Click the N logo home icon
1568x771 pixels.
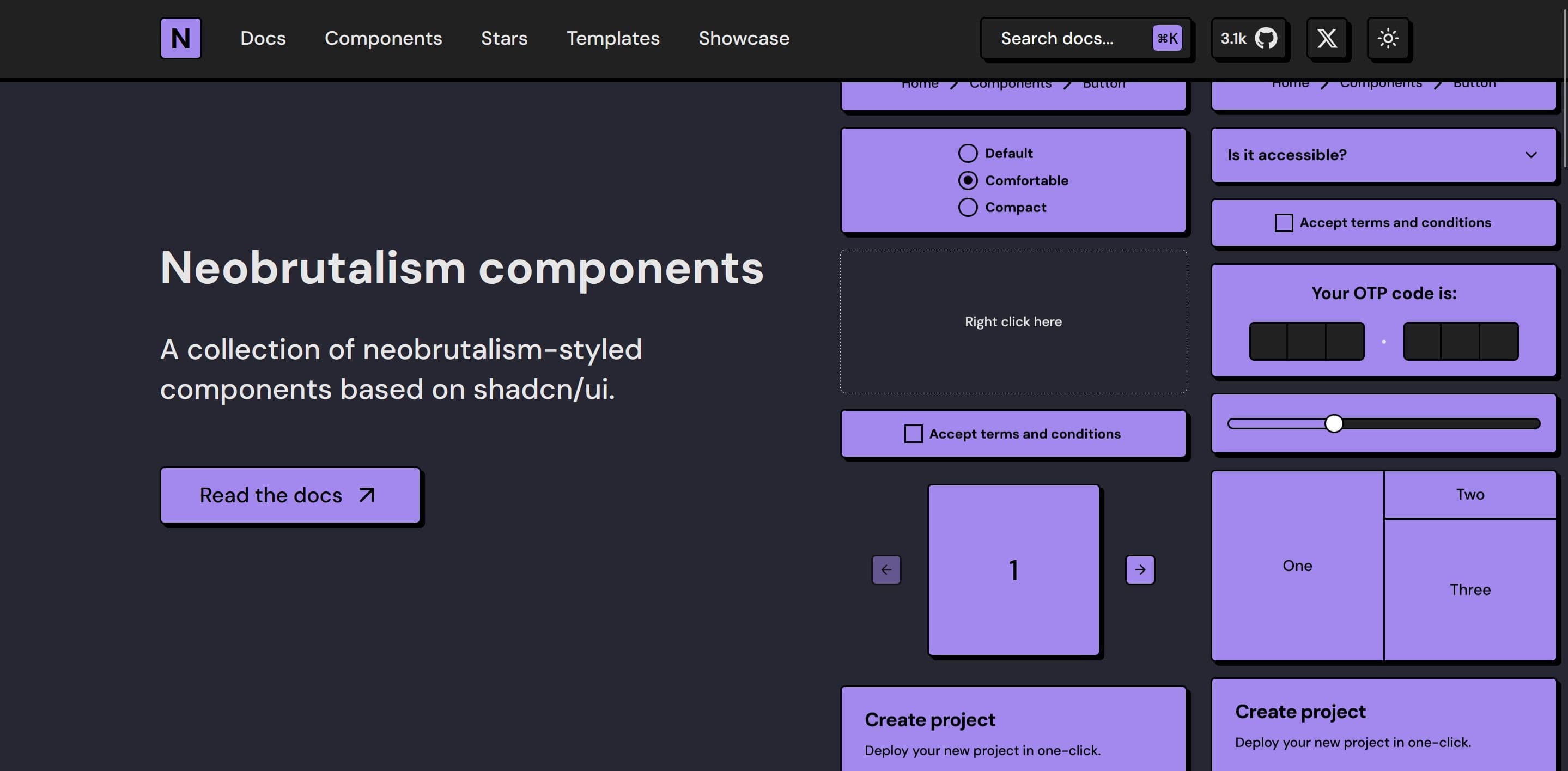[180, 38]
